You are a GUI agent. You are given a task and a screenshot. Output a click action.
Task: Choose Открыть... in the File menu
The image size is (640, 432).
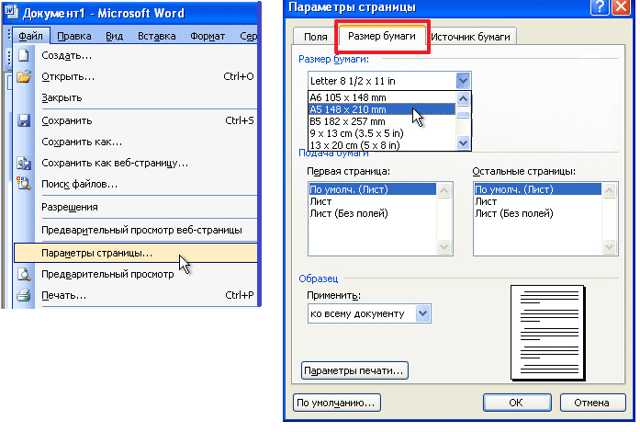click(x=136, y=76)
